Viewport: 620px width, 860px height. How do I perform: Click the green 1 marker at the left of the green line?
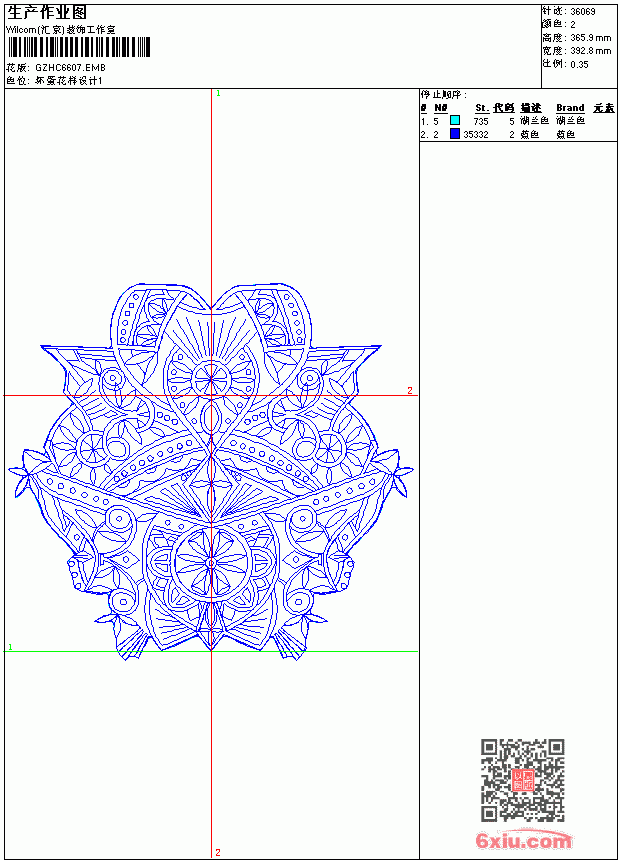[x=10, y=647]
